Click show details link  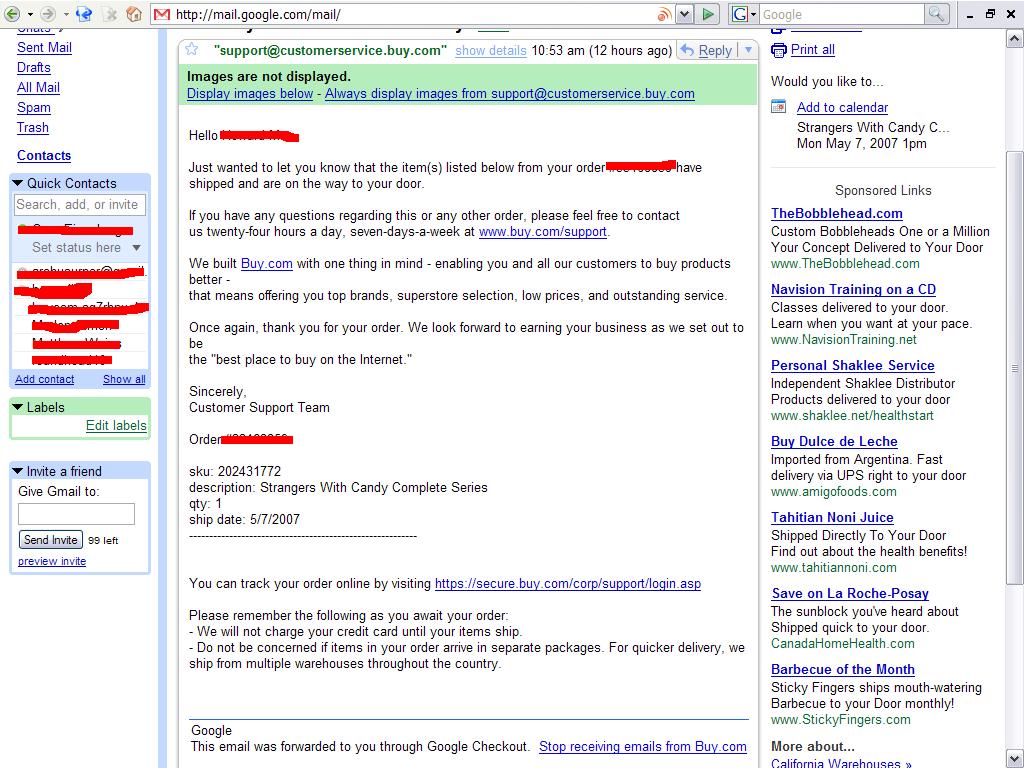point(490,50)
